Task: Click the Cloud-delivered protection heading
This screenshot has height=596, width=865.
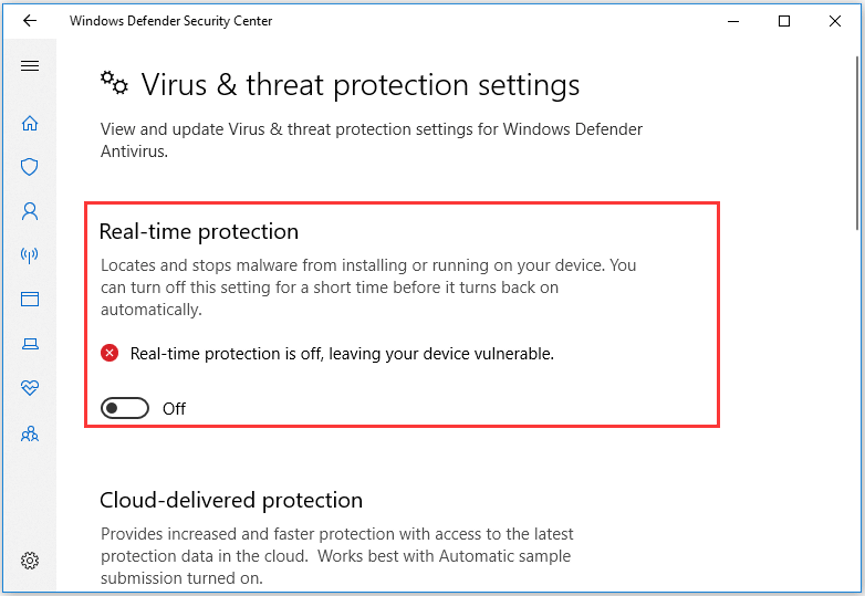Action: pyautogui.click(x=231, y=501)
